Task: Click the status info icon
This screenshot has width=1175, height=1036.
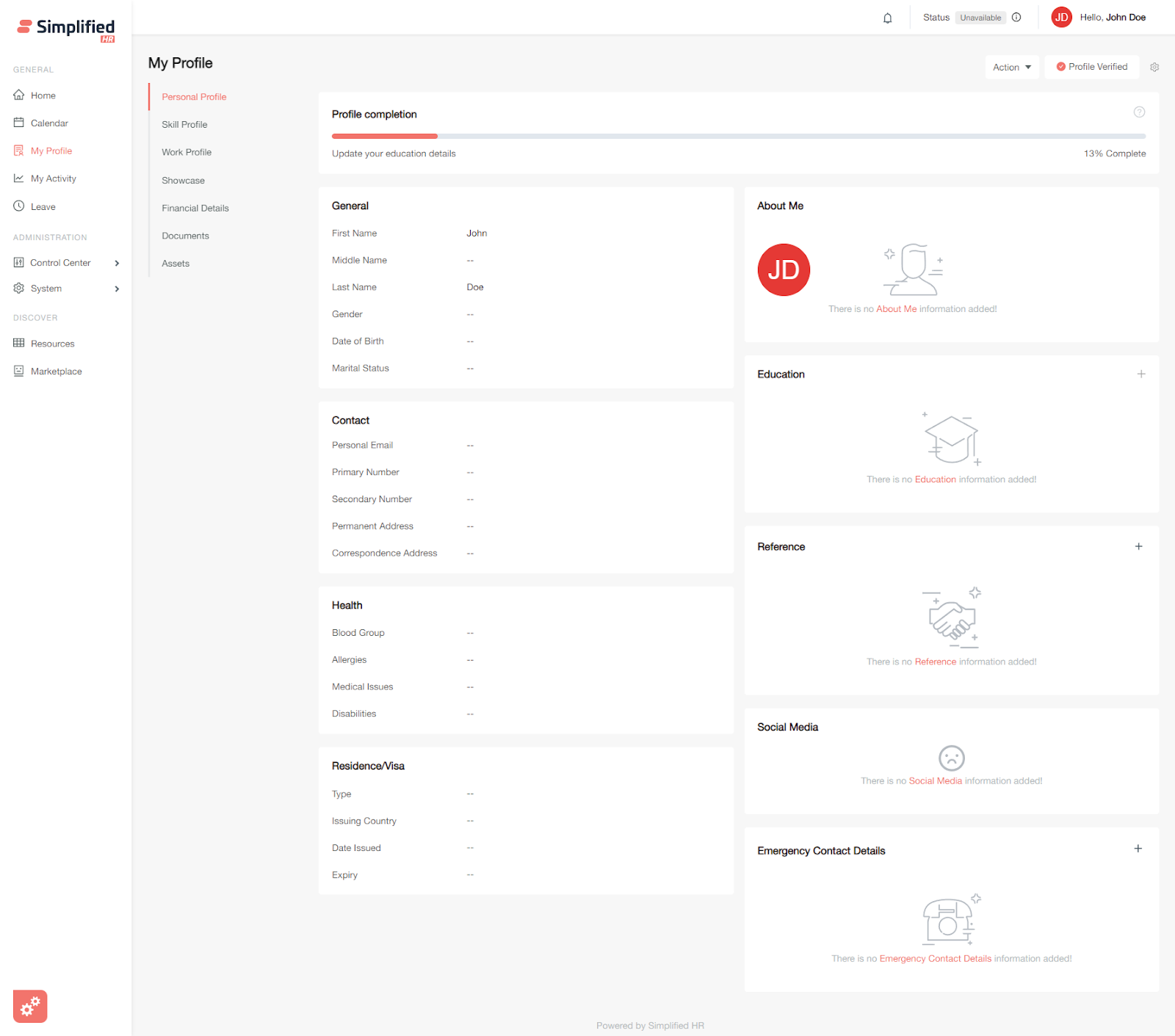Action: point(1016,18)
